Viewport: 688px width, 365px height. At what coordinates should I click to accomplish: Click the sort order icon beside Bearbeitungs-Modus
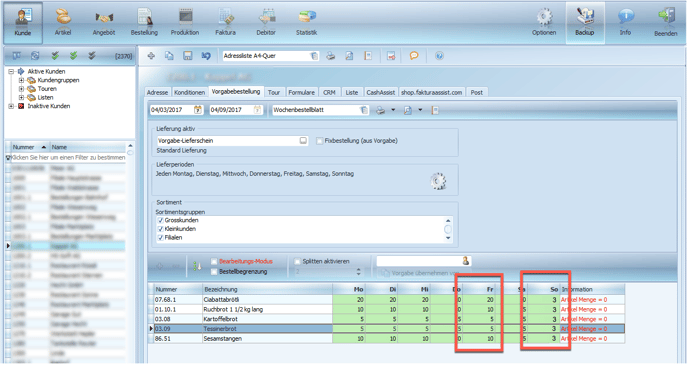click(x=197, y=266)
